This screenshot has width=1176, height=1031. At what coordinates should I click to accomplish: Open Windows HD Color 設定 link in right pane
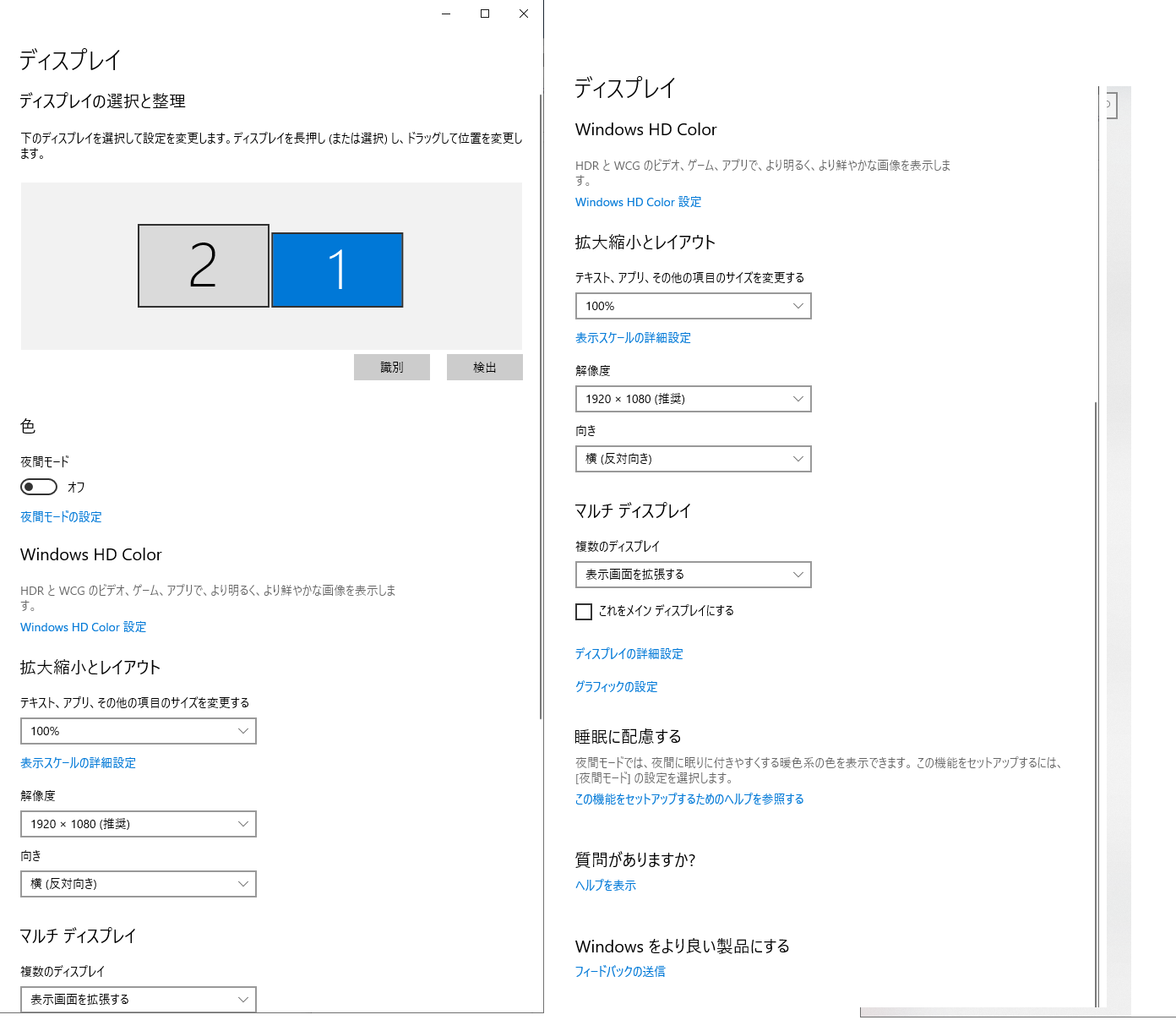[639, 202]
